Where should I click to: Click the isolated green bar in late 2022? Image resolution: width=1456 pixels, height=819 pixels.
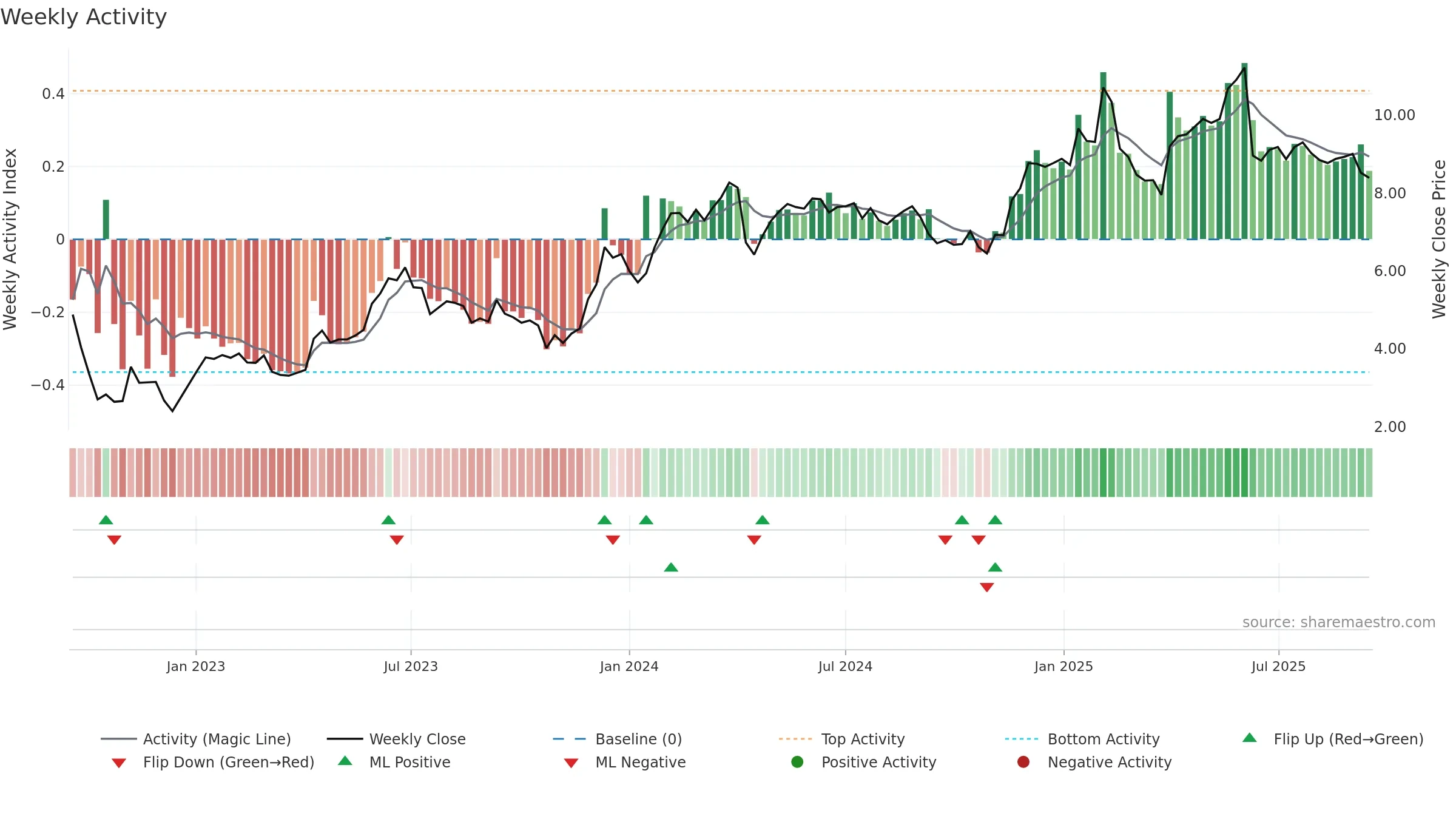pos(106,220)
